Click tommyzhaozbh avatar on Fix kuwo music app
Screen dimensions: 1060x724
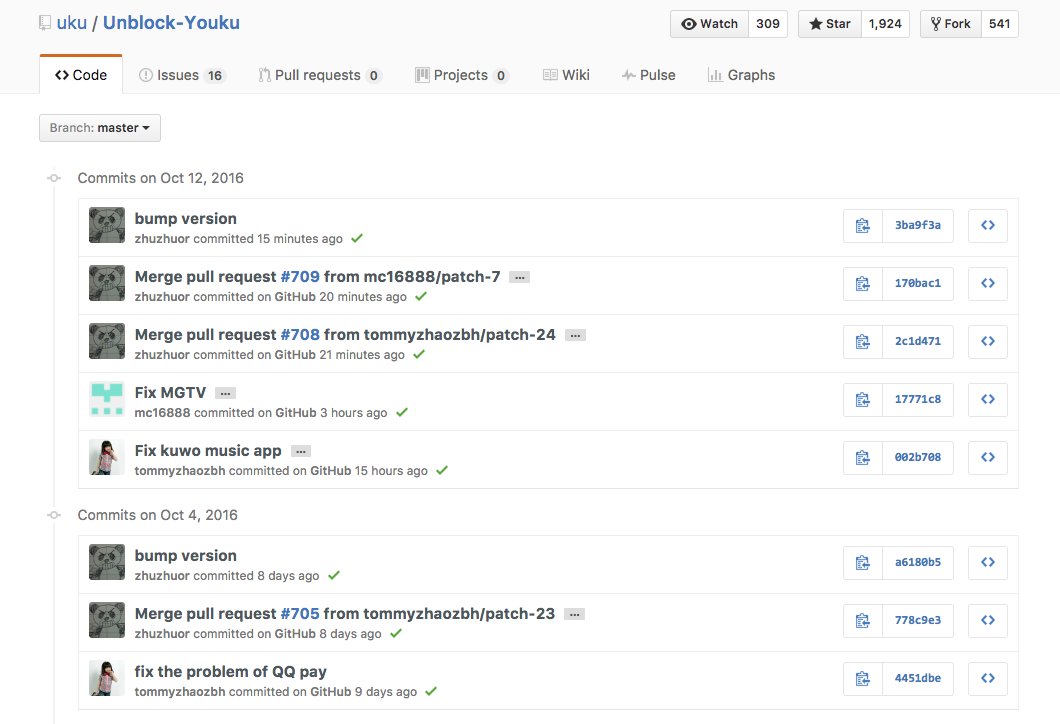[x=107, y=457]
